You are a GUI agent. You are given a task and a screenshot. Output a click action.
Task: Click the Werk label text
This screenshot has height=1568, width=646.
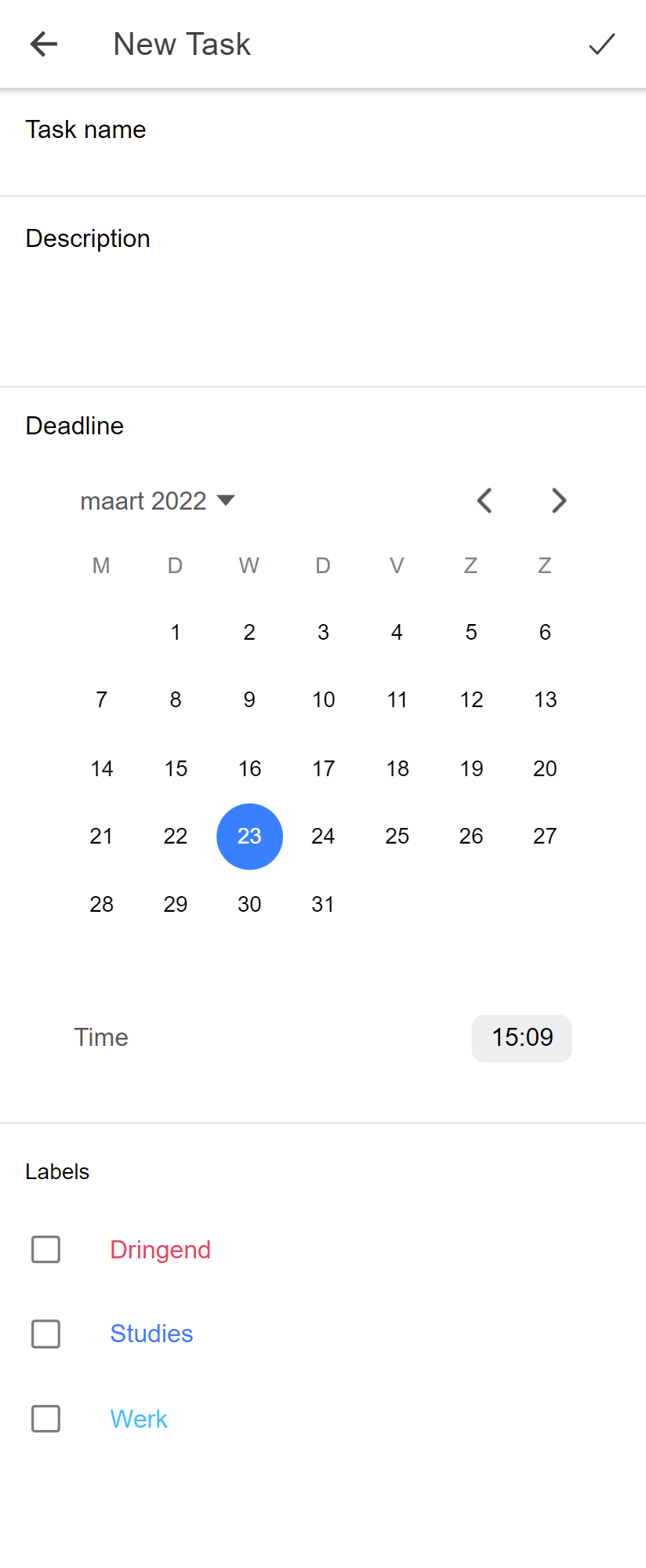coord(139,1418)
